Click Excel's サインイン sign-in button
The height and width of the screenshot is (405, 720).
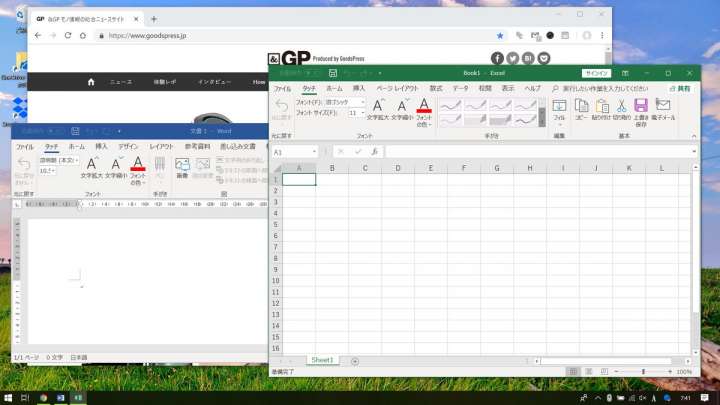(x=596, y=73)
